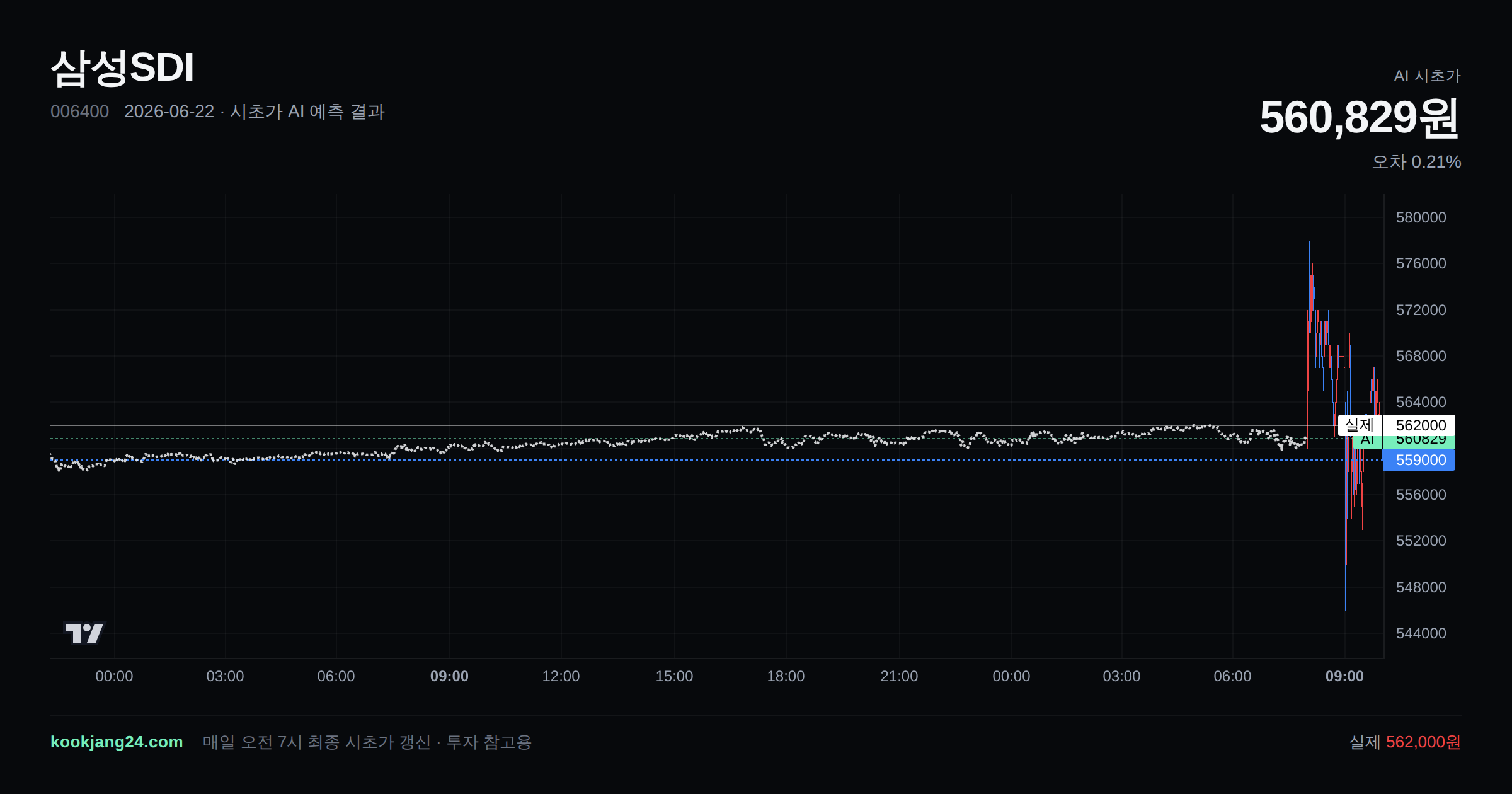Viewport: 1512px width, 794px height.
Task: Click the TradingView logo icon
Action: [x=84, y=633]
